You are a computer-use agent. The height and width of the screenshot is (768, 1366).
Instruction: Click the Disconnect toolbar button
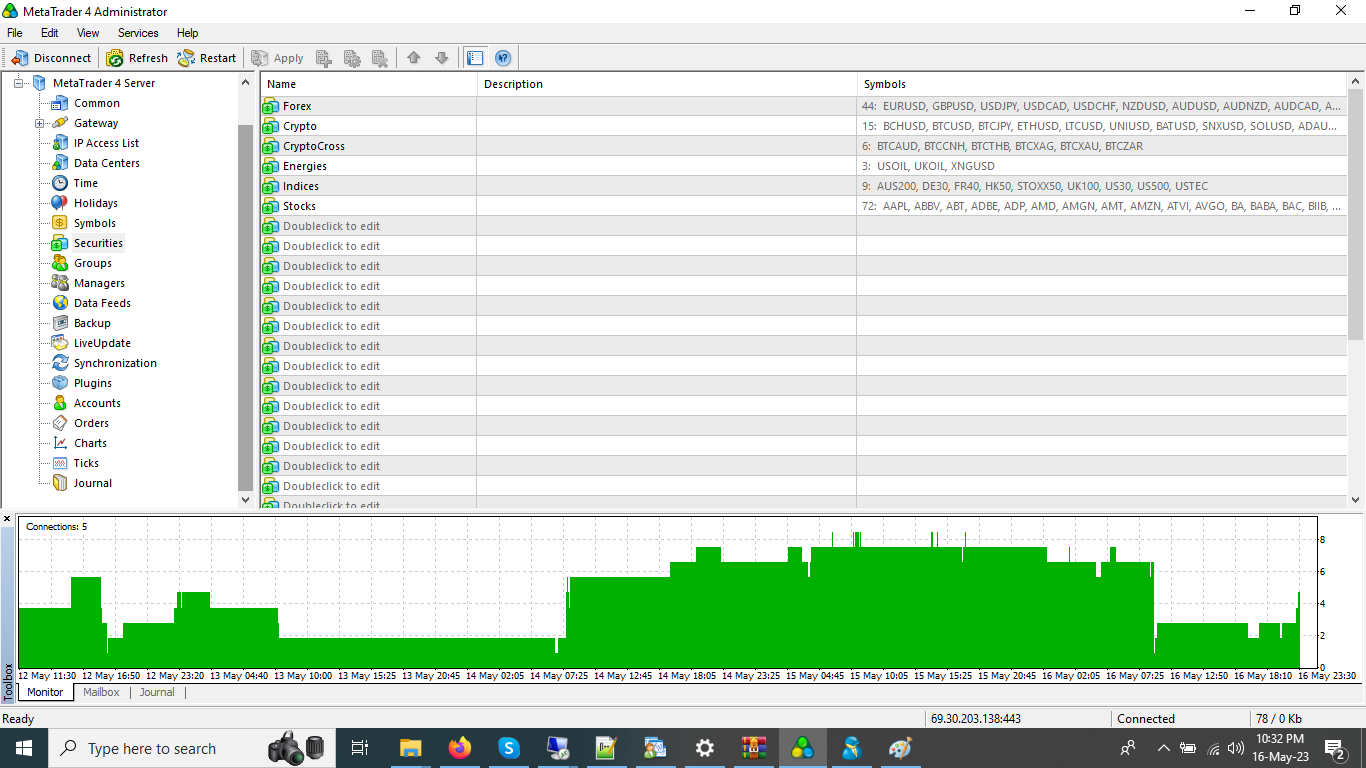51,58
